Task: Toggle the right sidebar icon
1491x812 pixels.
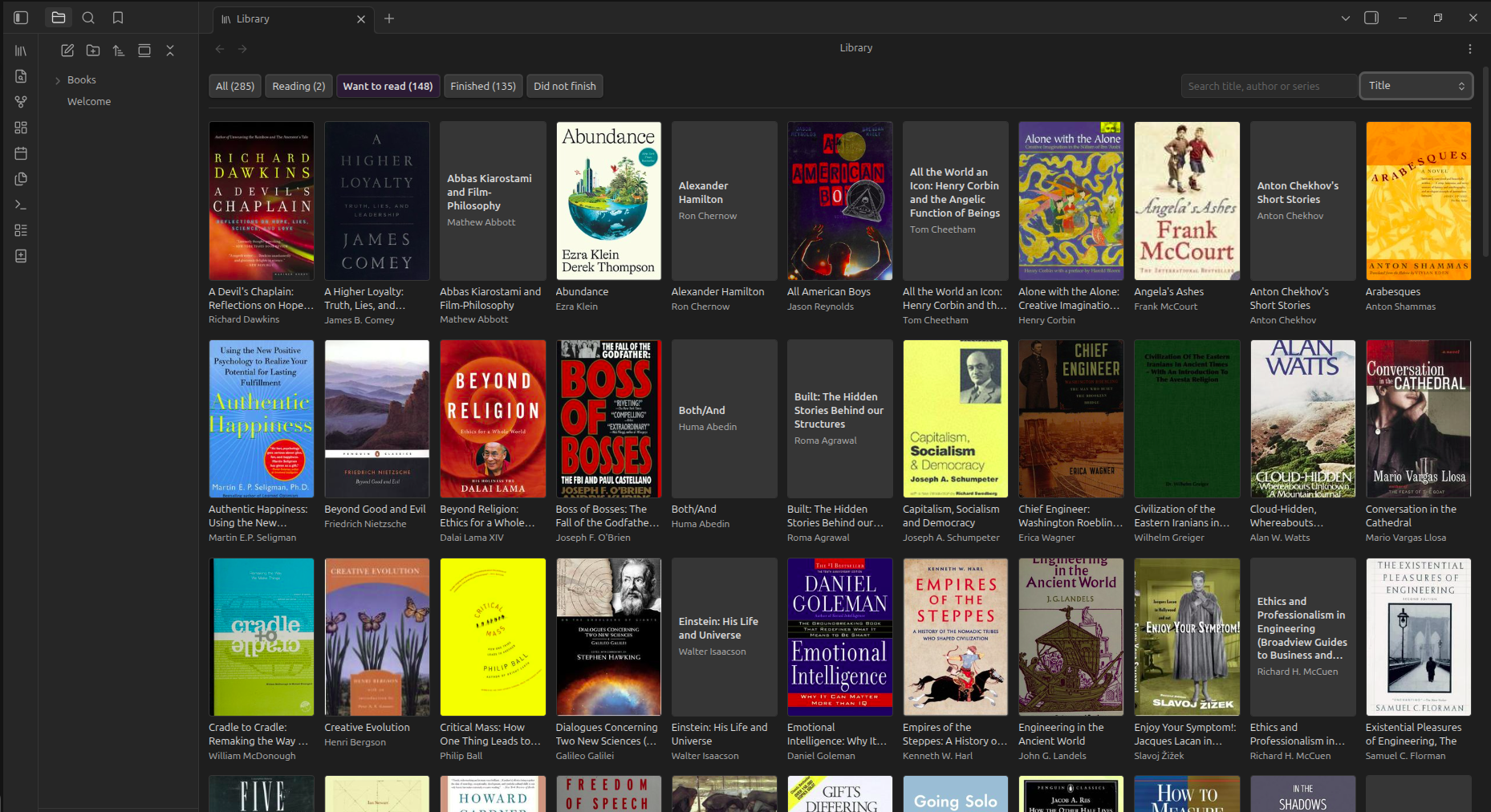Action: point(1371,18)
